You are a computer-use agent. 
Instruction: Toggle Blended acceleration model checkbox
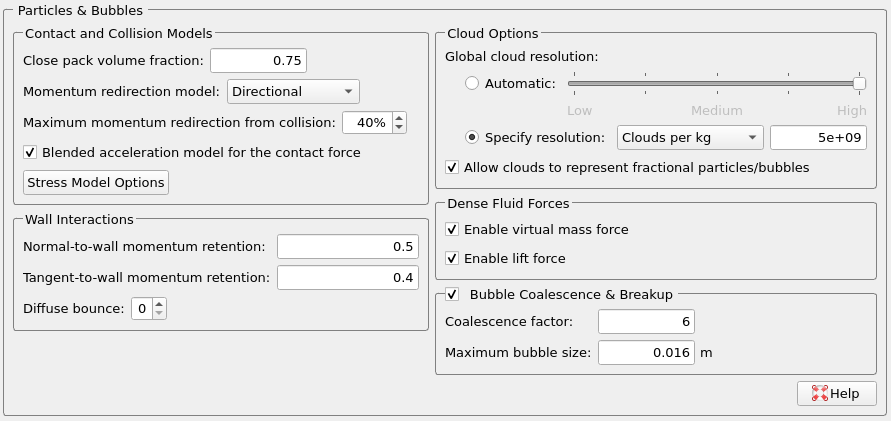31,153
